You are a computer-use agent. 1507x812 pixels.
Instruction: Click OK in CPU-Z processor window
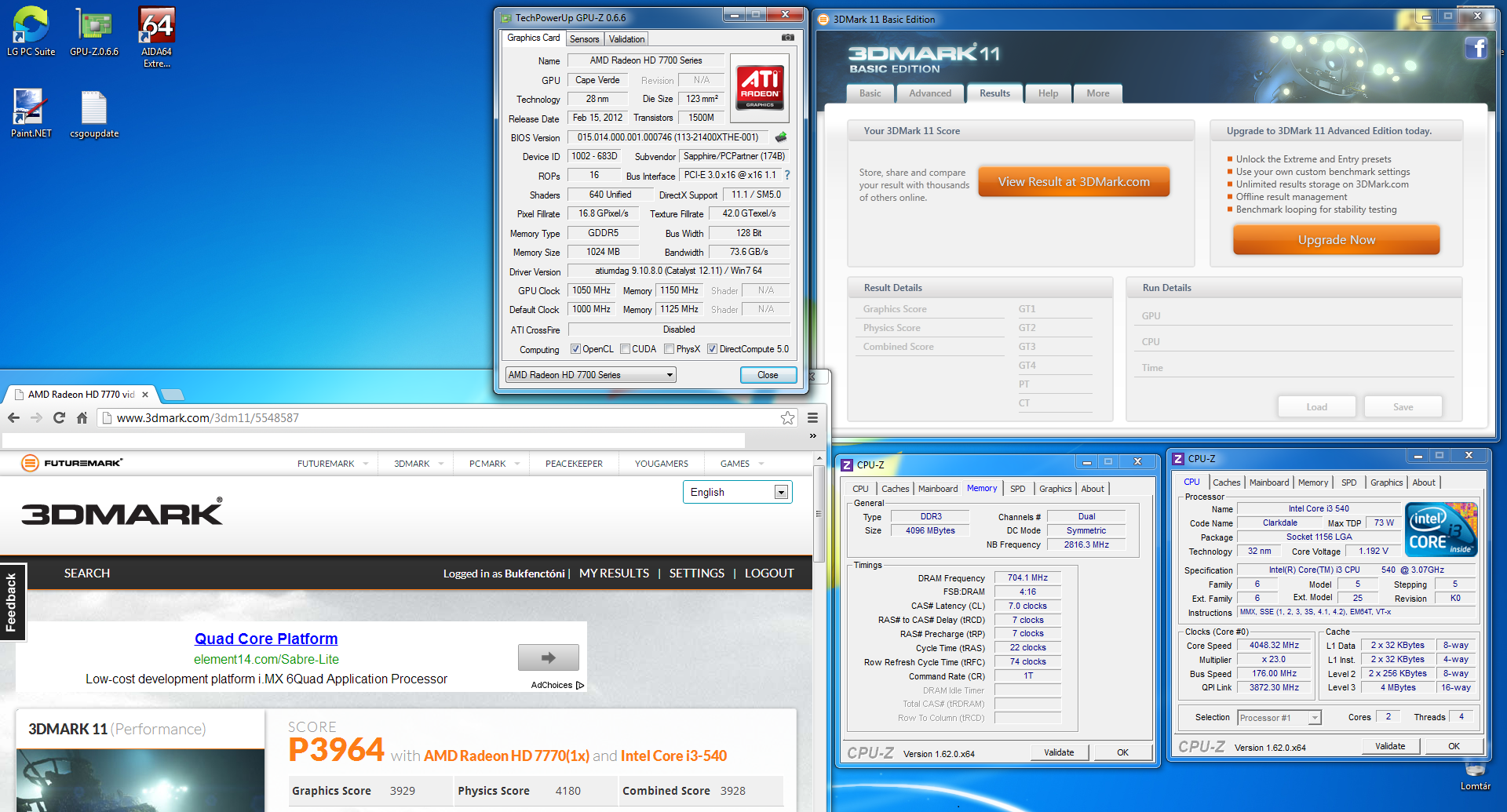pos(1454,746)
